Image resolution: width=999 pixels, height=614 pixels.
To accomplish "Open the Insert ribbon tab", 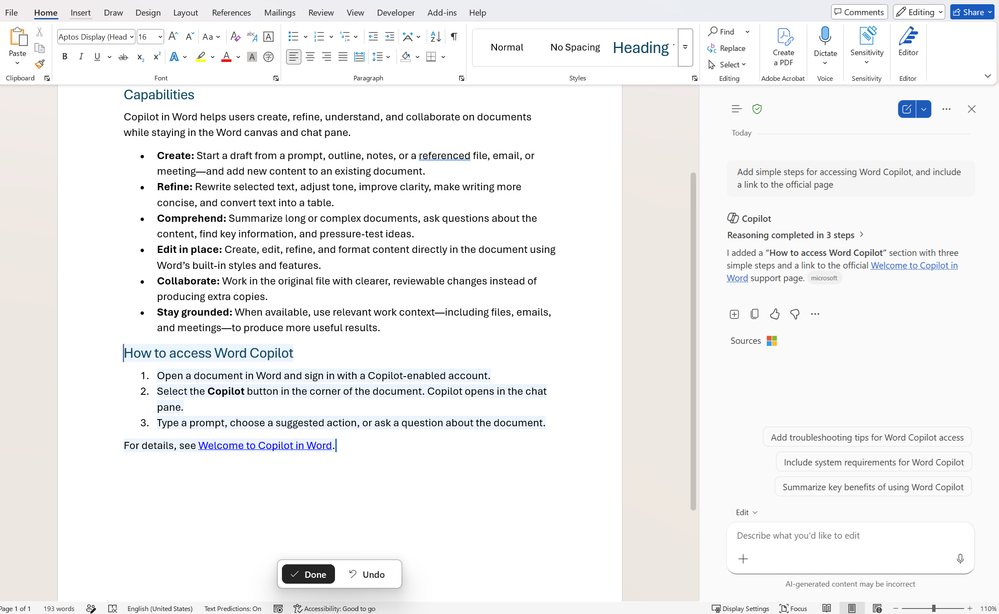I will click(x=80, y=13).
